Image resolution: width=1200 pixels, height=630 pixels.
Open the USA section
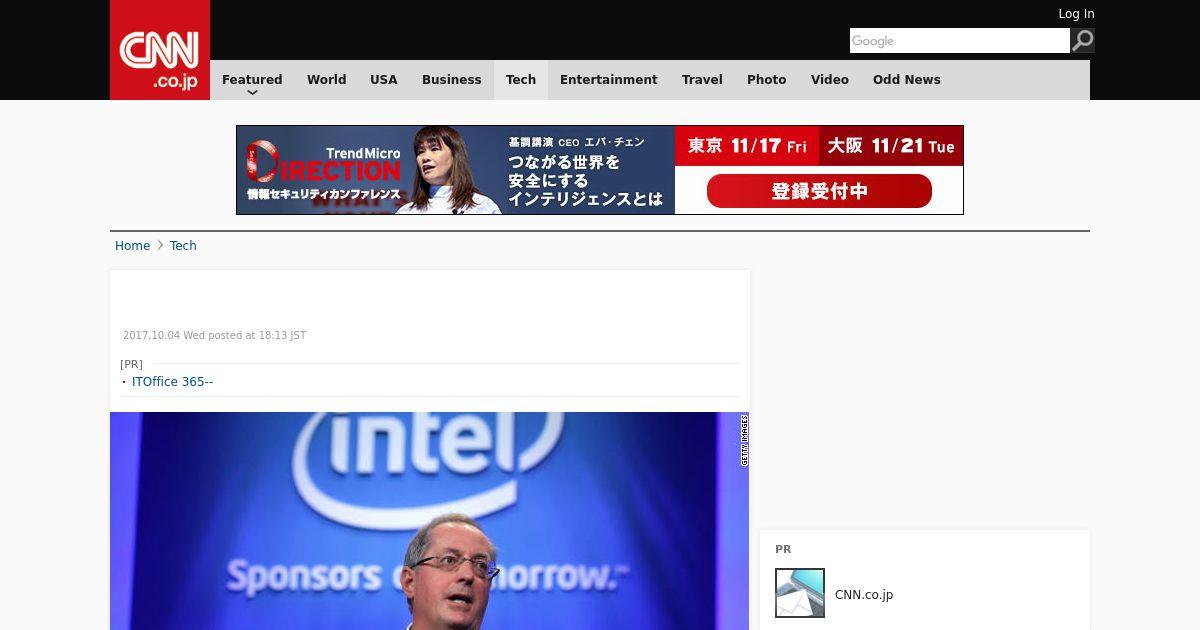(384, 80)
